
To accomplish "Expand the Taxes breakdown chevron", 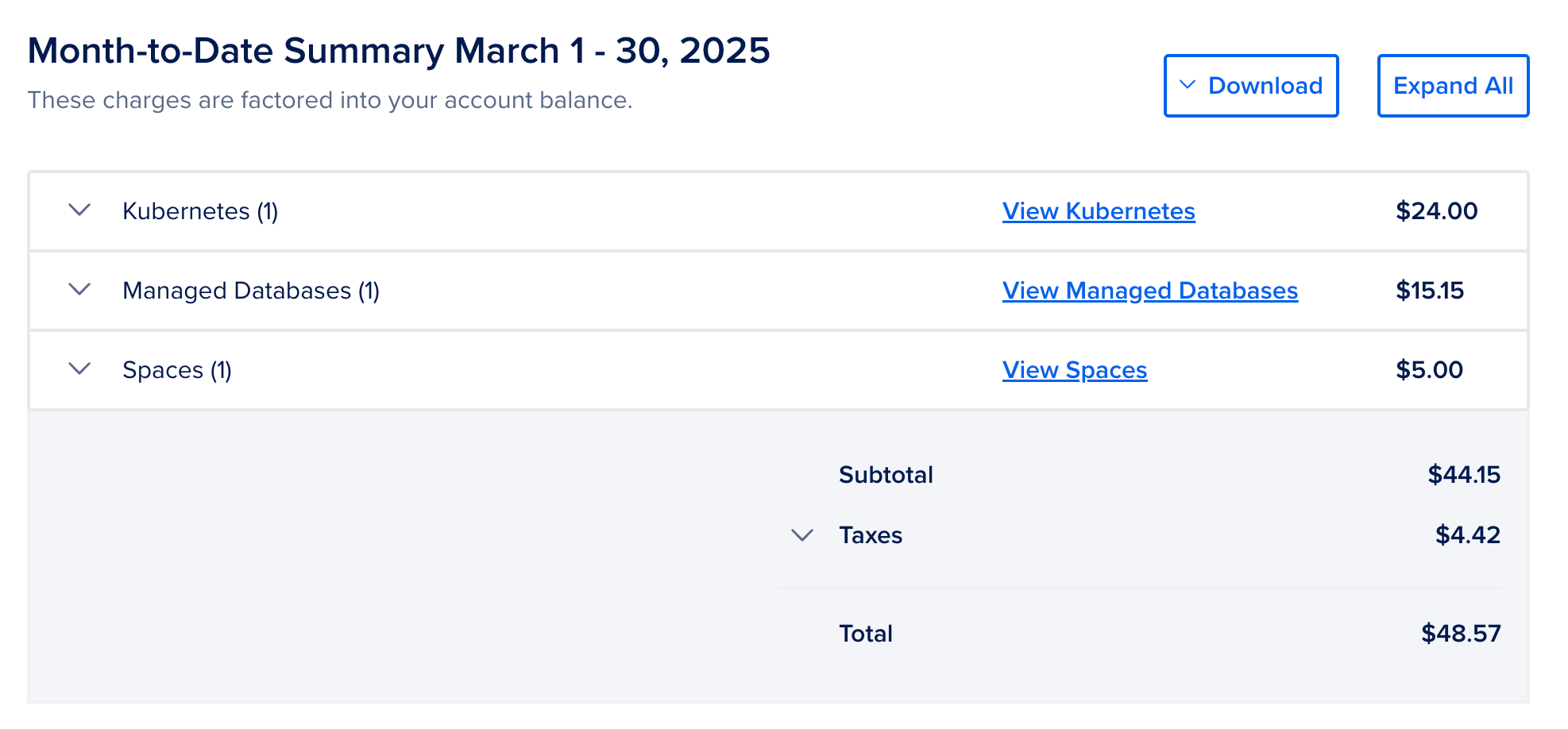I will (x=802, y=535).
